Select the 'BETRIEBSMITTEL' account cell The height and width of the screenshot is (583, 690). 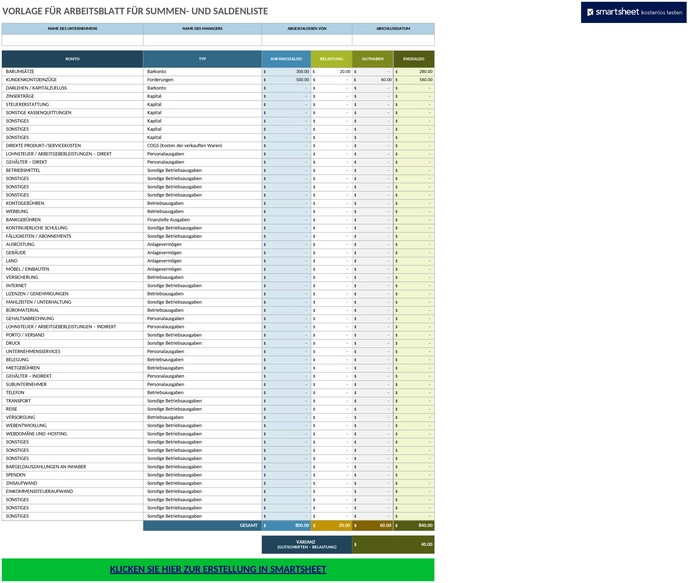click(x=72, y=170)
